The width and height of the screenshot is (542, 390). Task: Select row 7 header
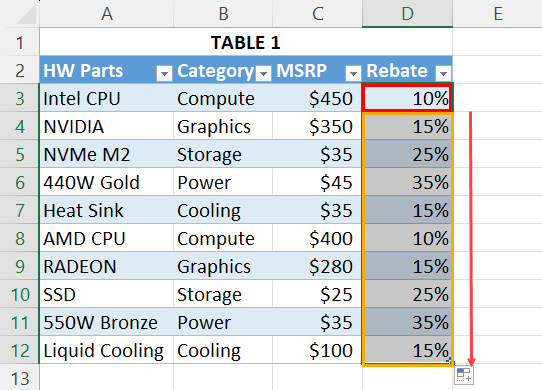point(19,210)
